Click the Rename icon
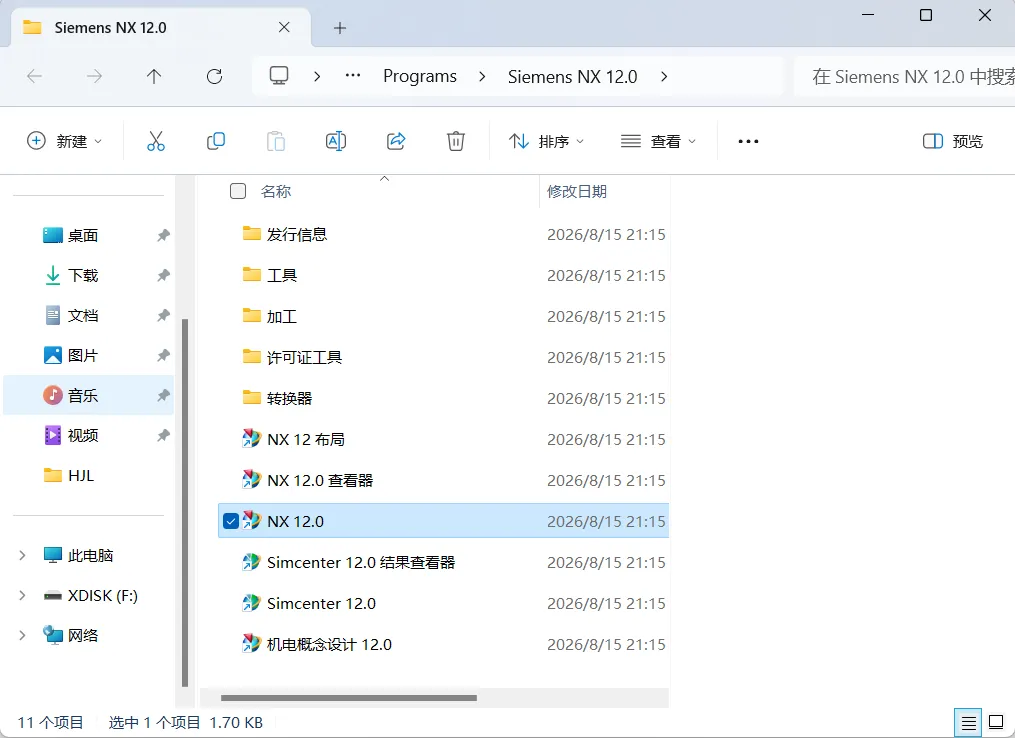Viewport: 1015px width, 738px height. [x=335, y=140]
